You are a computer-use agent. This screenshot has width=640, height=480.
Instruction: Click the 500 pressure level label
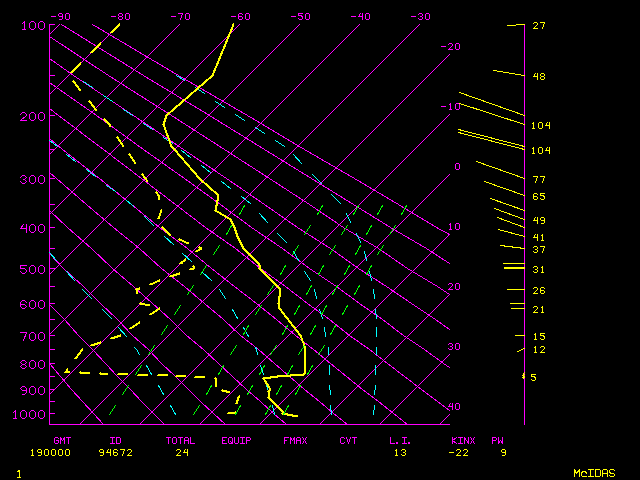(33, 269)
